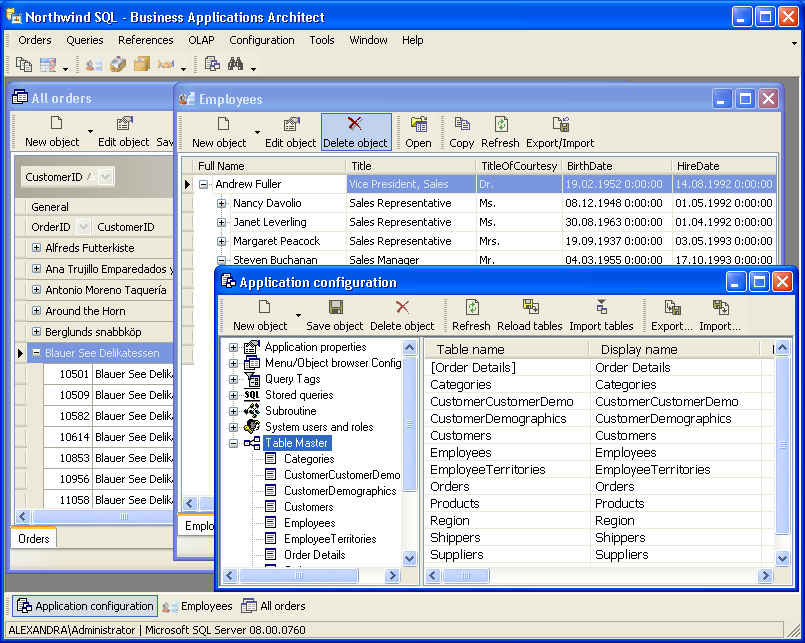Click Import tables toolbar icon

pyautogui.click(x=601, y=307)
